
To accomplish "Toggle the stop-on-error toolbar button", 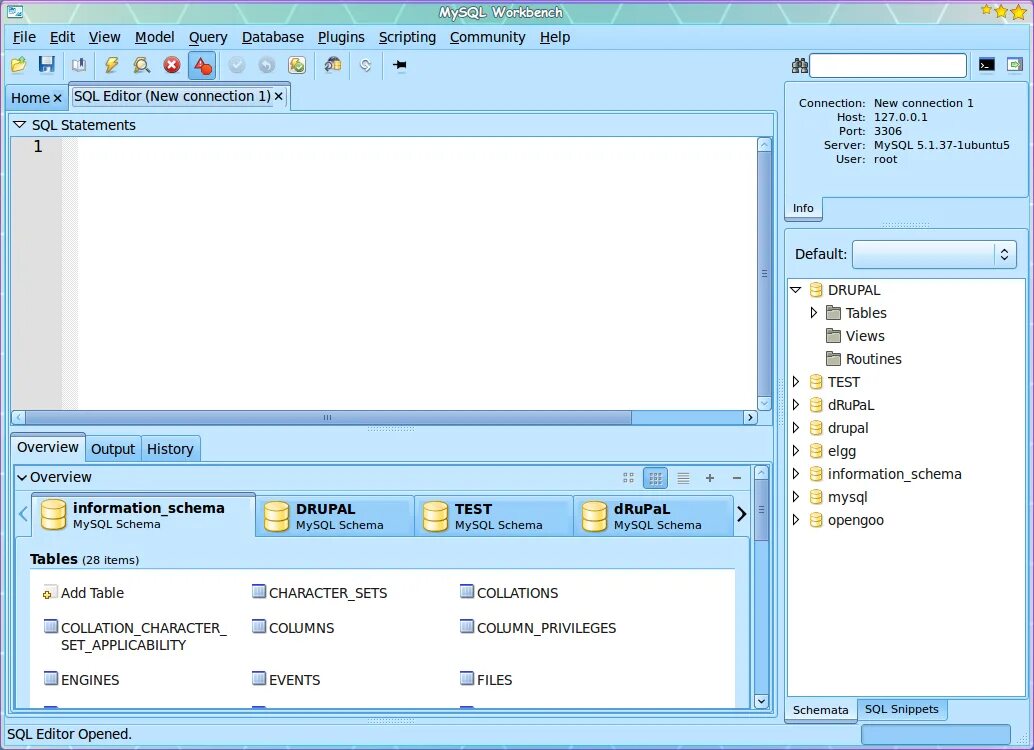I will 202,65.
